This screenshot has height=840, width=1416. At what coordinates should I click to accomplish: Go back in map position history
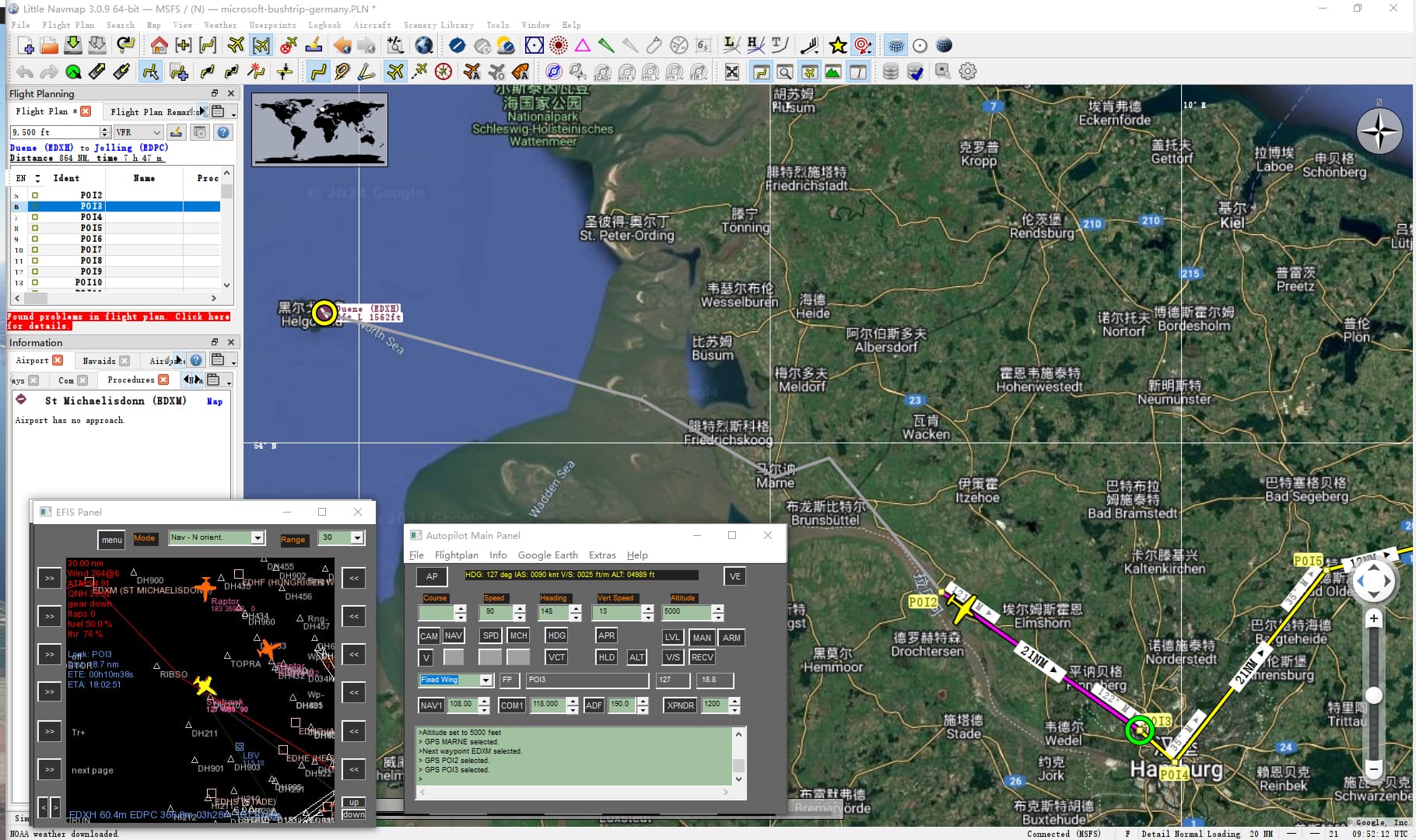pyautogui.click(x=342, y=46)
